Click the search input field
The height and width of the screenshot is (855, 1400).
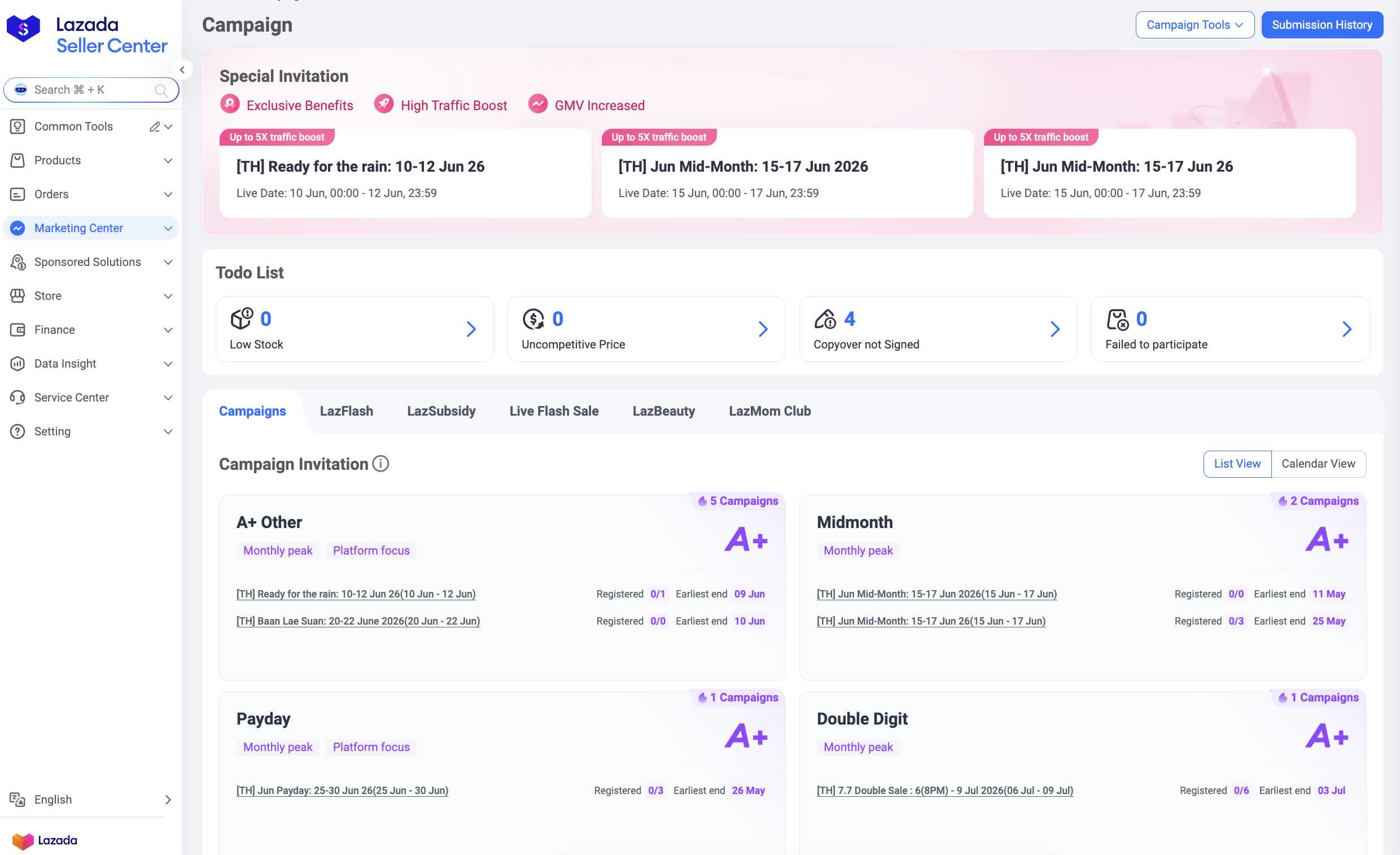click(91, 90)
